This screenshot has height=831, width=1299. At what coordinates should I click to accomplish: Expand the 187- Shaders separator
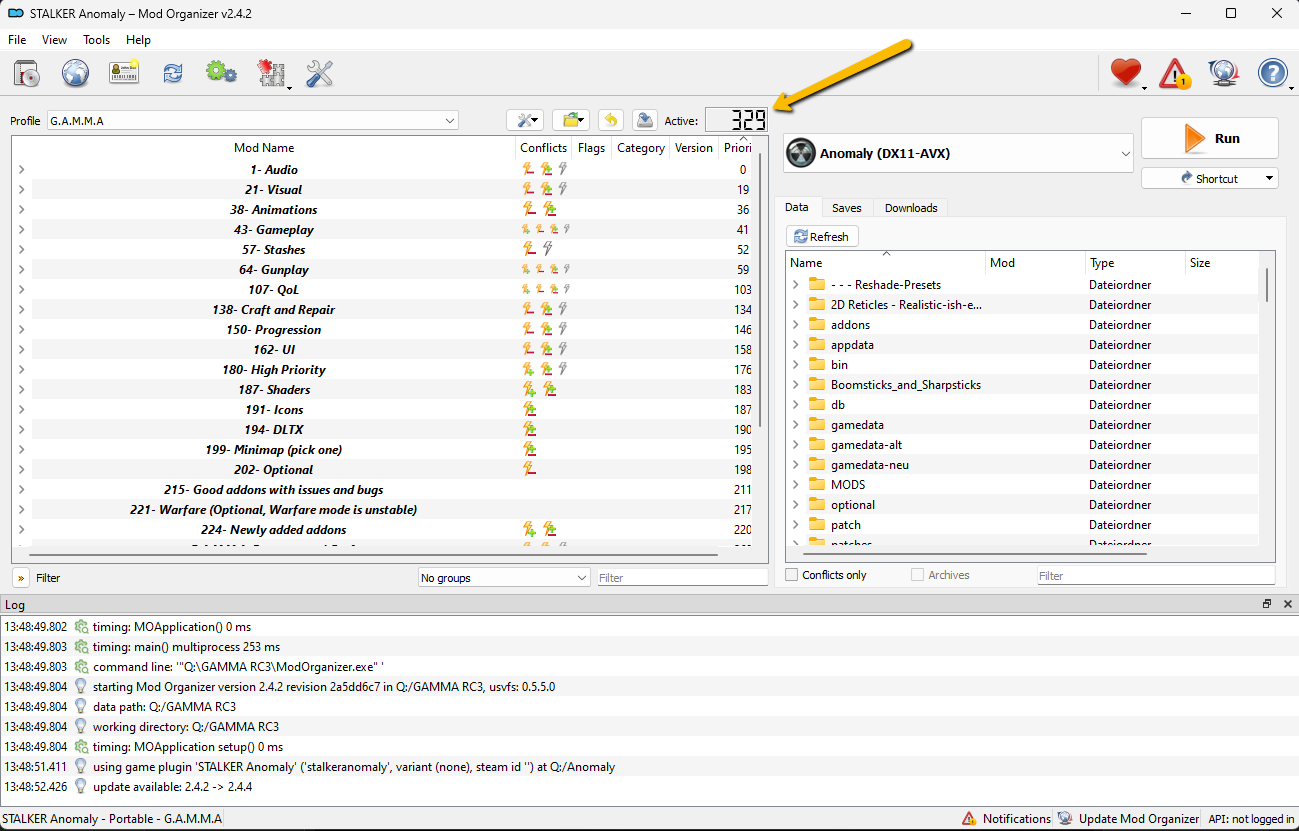[x=21, y=390]
